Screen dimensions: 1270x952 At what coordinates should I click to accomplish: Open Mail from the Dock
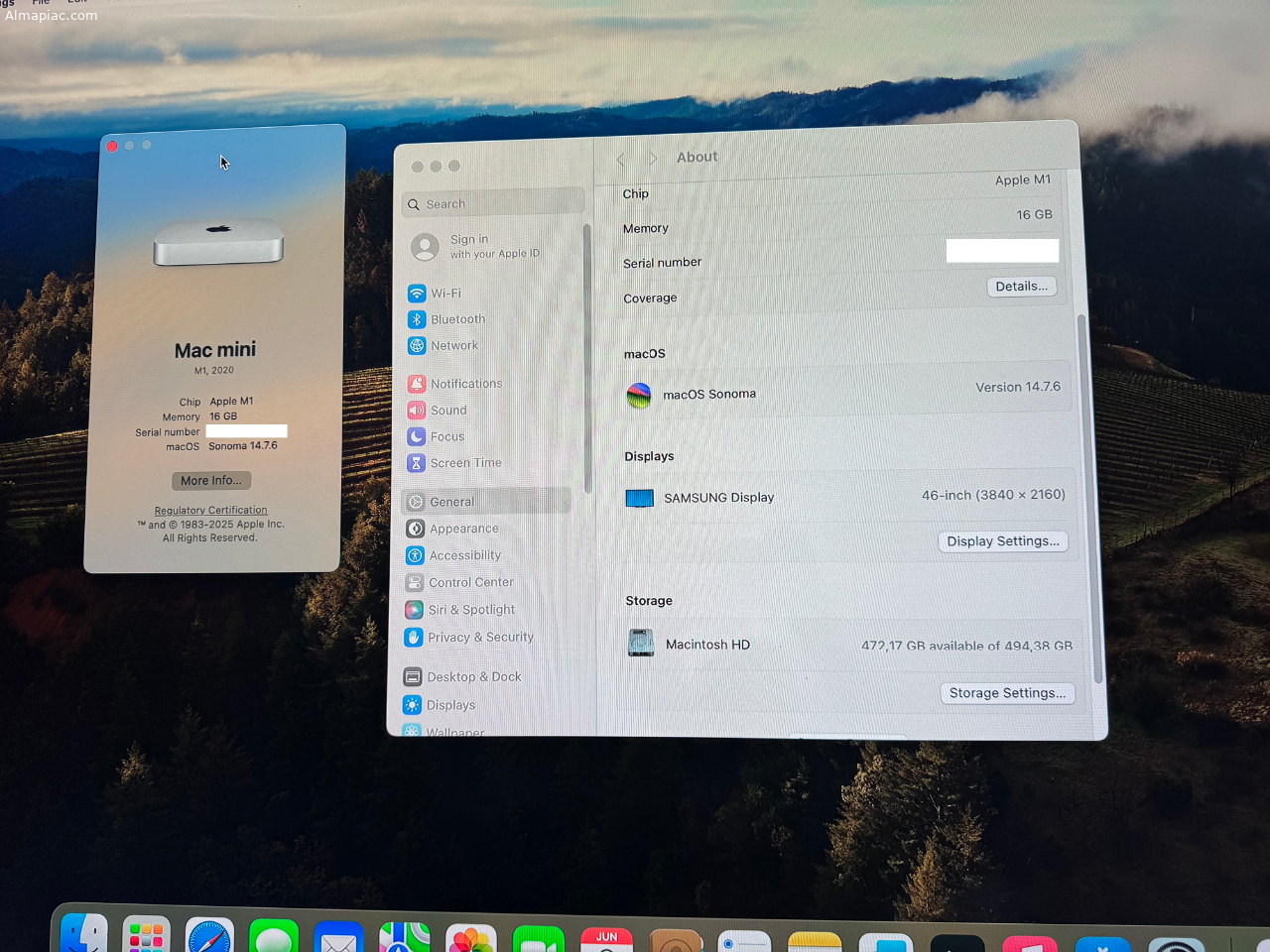338,938
